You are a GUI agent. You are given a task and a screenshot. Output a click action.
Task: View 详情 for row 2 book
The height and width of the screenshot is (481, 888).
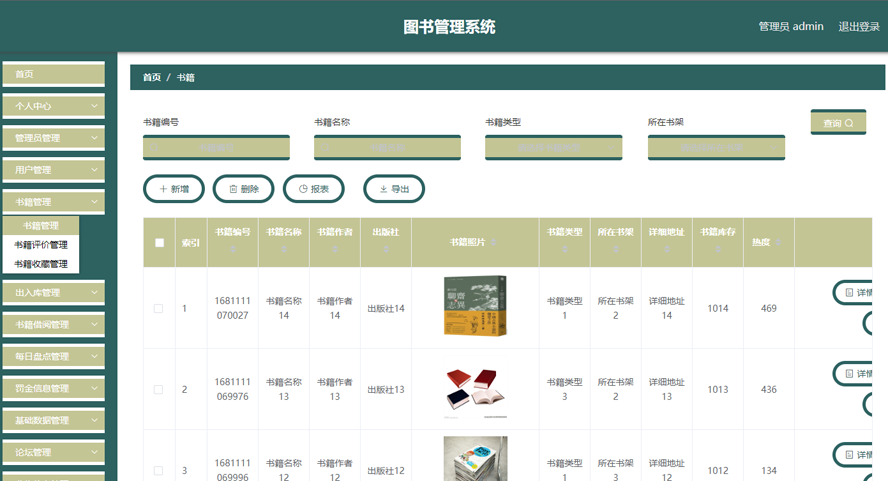click(852, 373)
